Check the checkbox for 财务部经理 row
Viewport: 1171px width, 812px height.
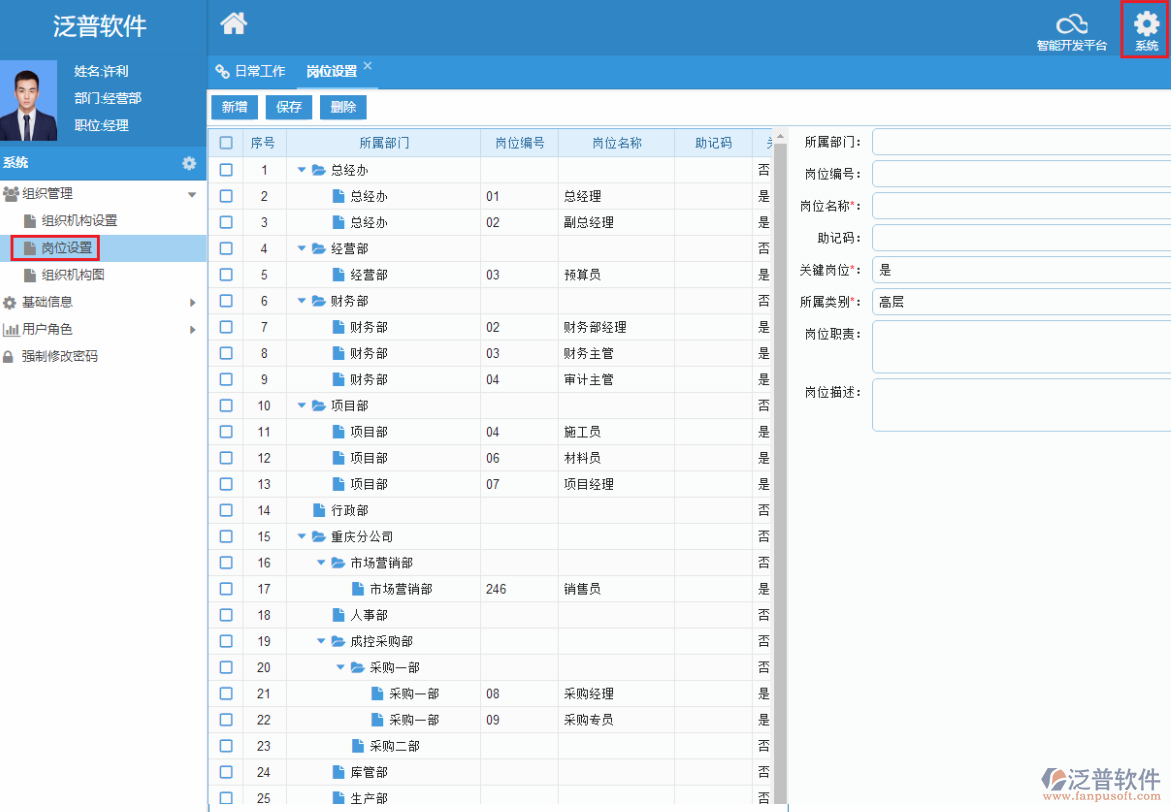point(226,326)
